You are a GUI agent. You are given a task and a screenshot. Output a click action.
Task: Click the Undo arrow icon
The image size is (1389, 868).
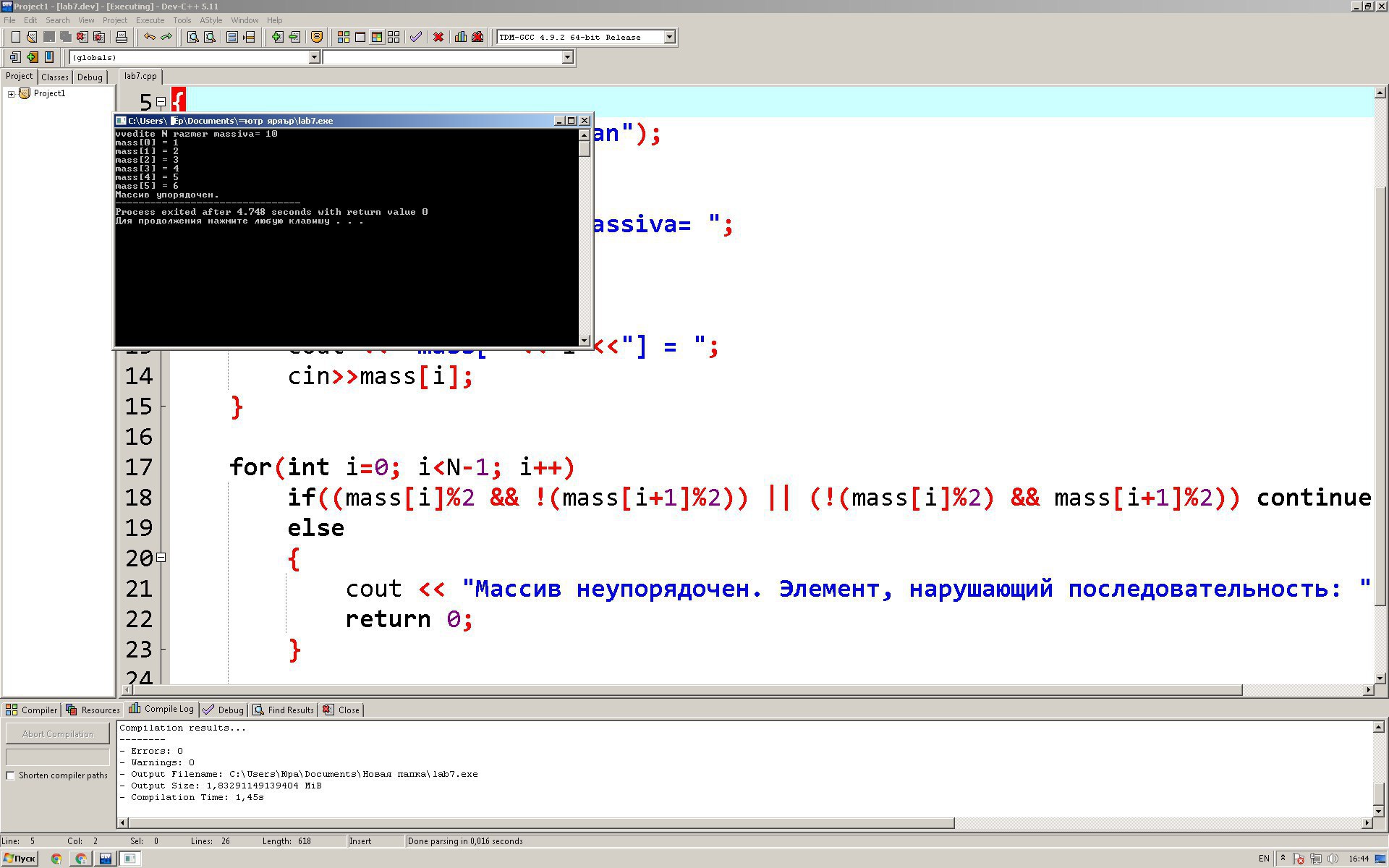(x=149, y=37)
